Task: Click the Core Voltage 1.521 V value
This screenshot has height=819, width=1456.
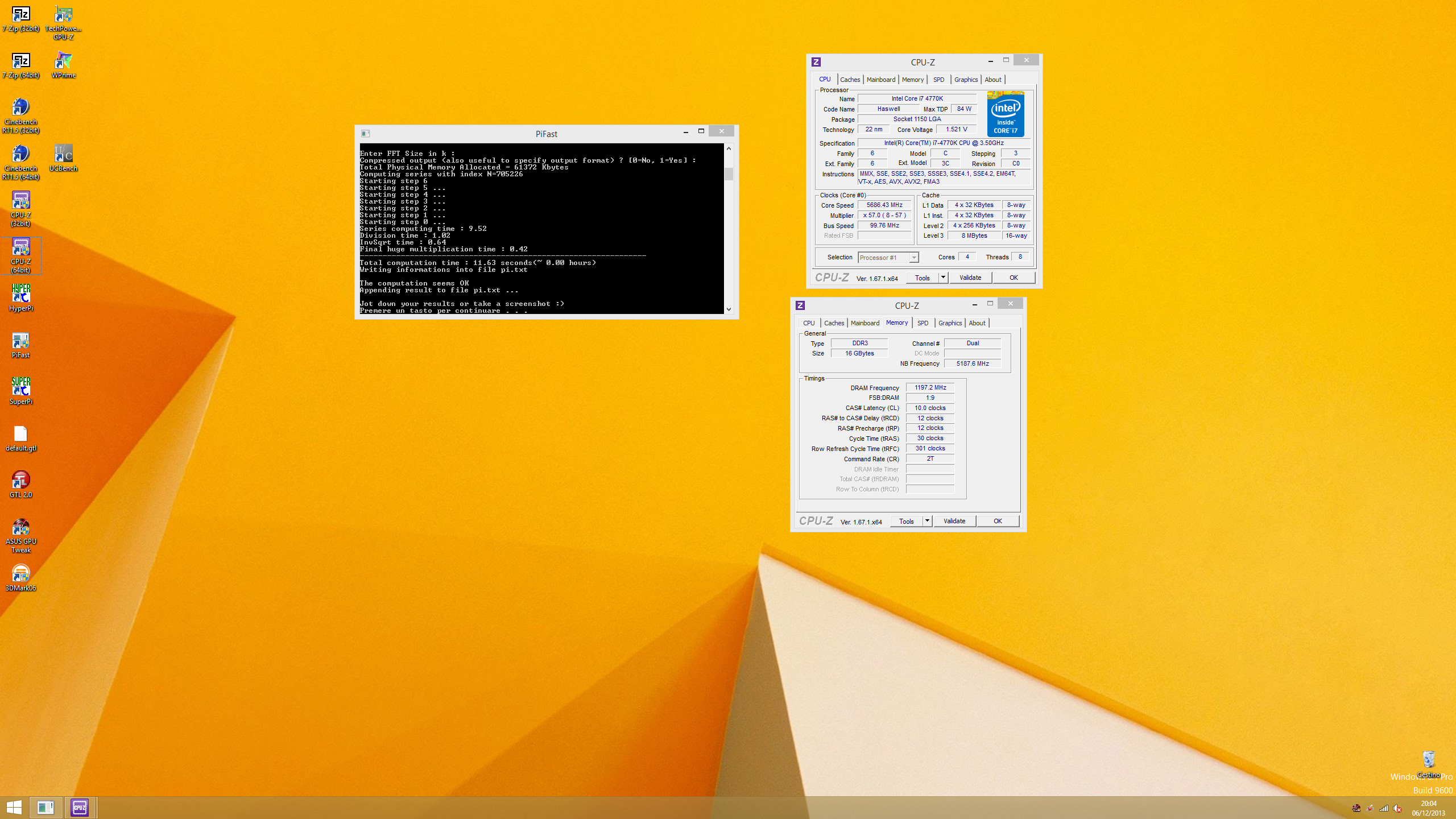Action: [956, 129]
